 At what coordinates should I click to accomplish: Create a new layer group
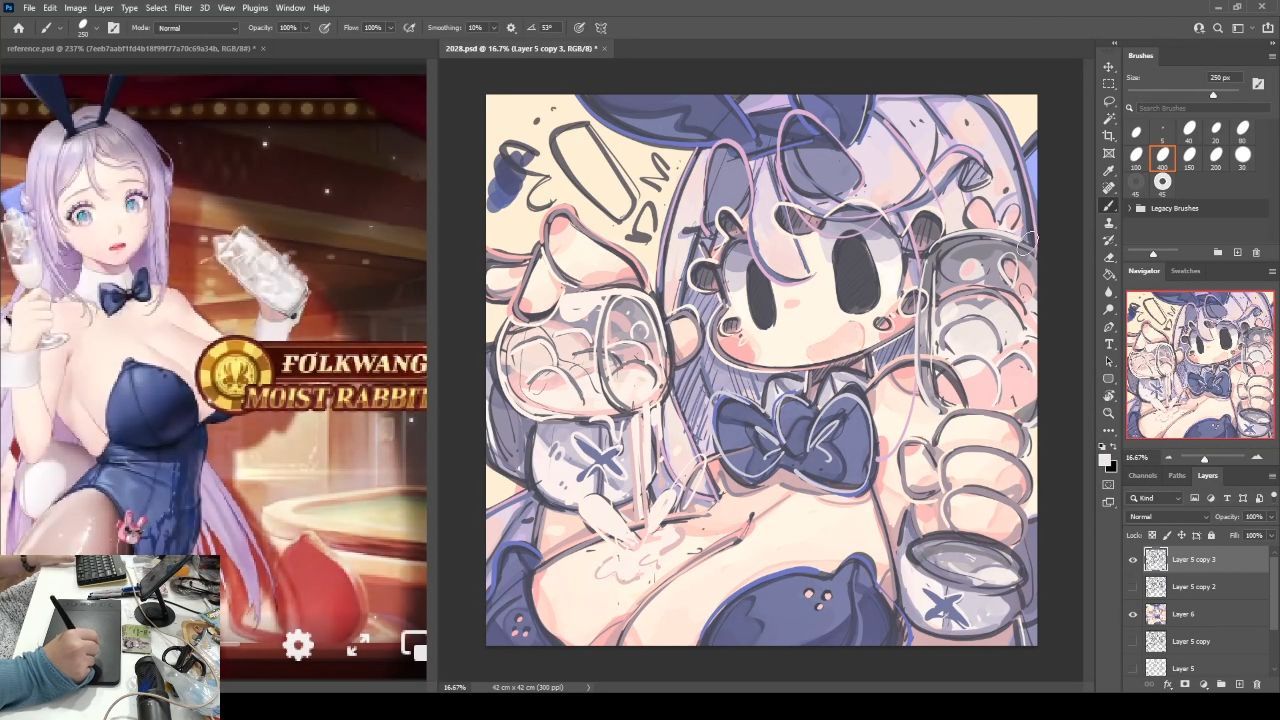[1221, 685]
